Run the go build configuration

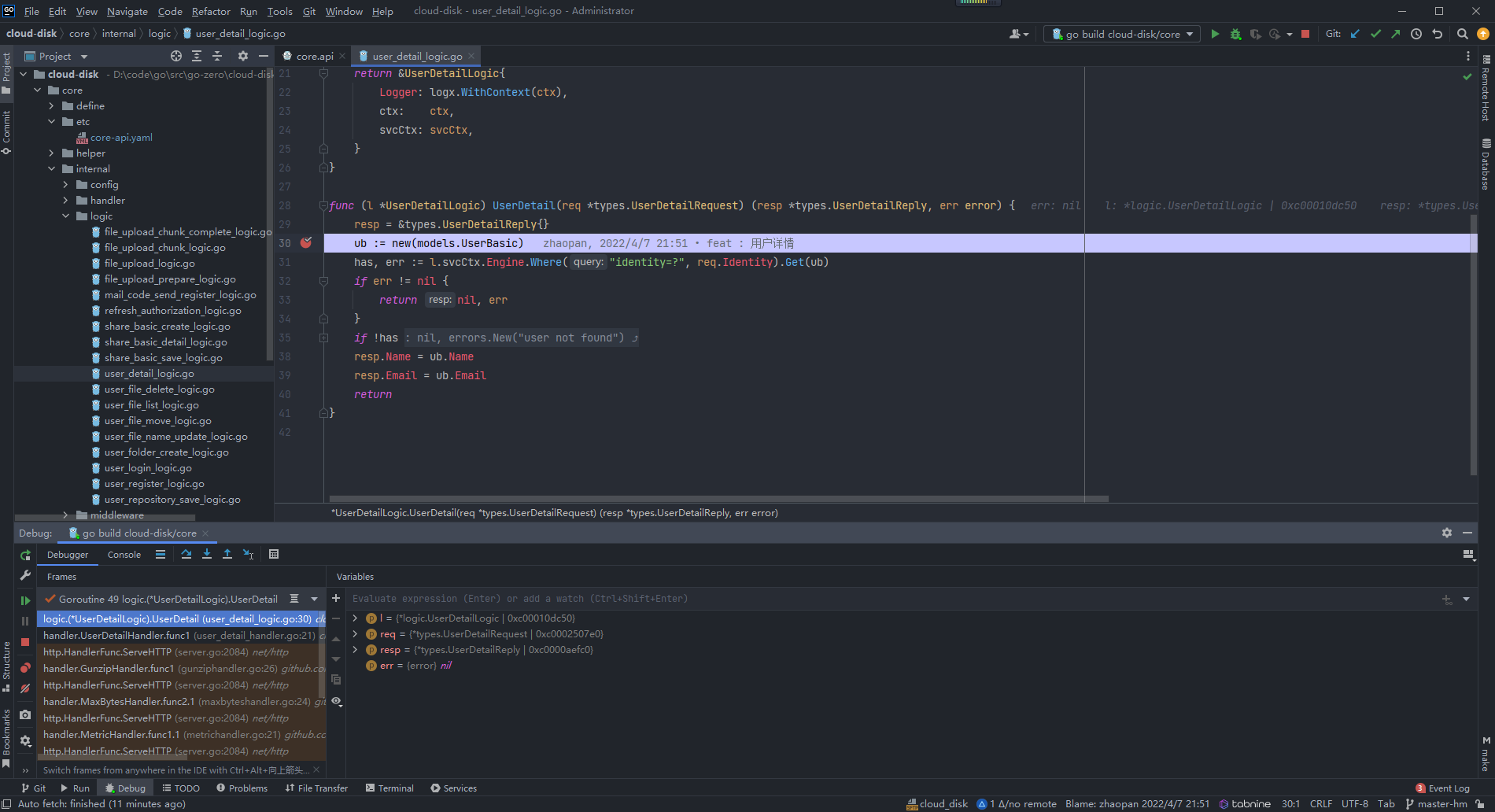1215,34
